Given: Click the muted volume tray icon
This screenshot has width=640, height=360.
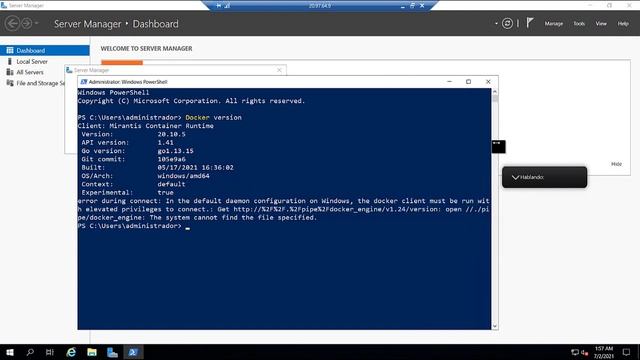Looking at the screenshot, I should pos(584,352).
